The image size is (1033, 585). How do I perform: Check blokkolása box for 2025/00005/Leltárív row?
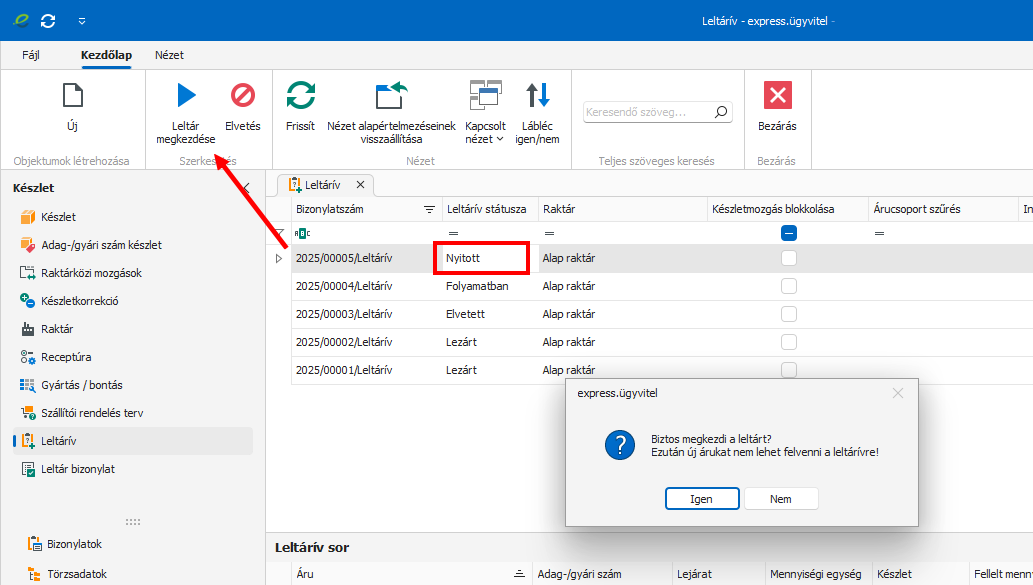coord(789,258)
